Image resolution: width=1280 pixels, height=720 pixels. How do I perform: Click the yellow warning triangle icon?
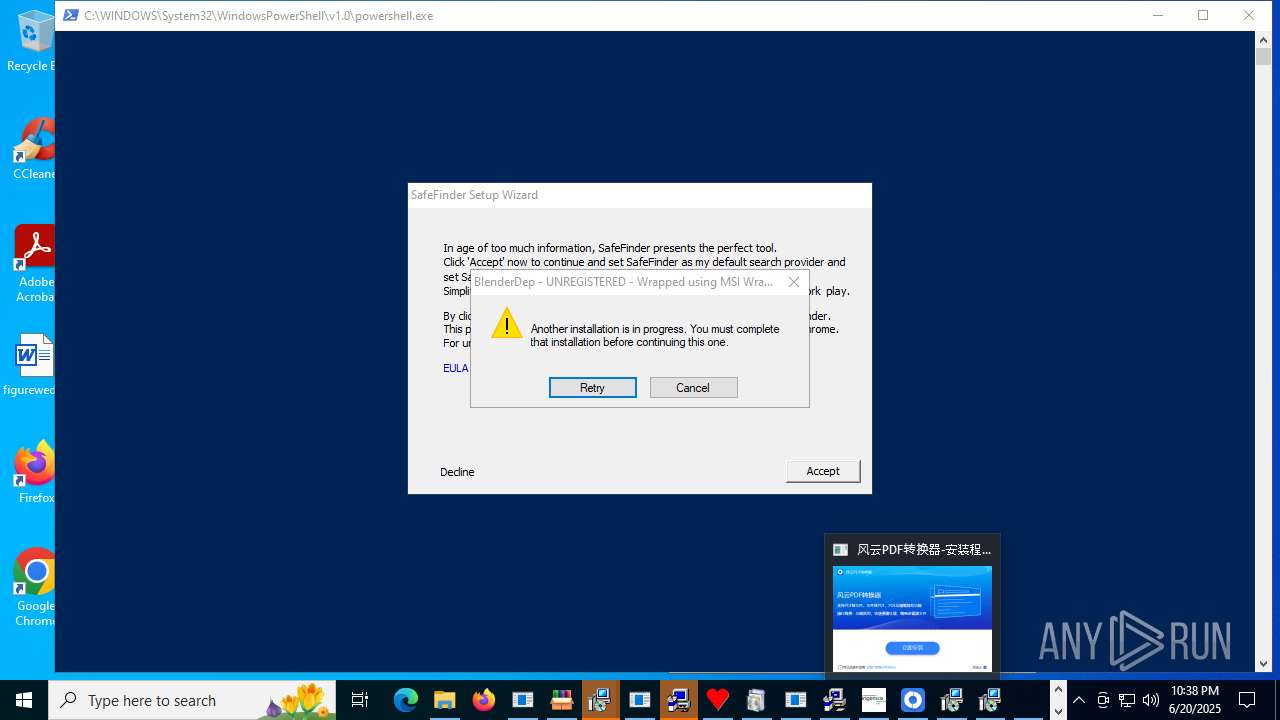tap(507, 323)
